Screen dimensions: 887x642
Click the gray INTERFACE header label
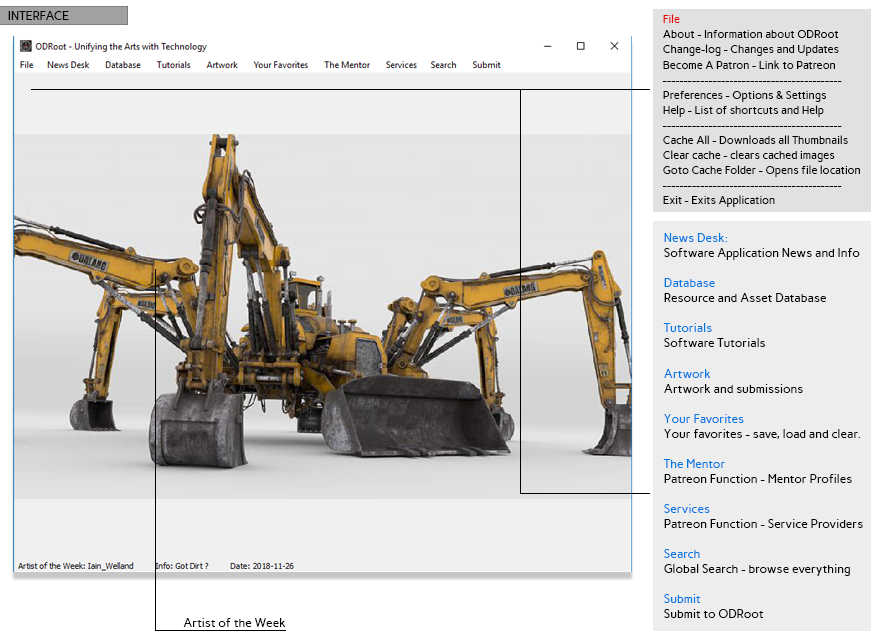click(66, 16)
